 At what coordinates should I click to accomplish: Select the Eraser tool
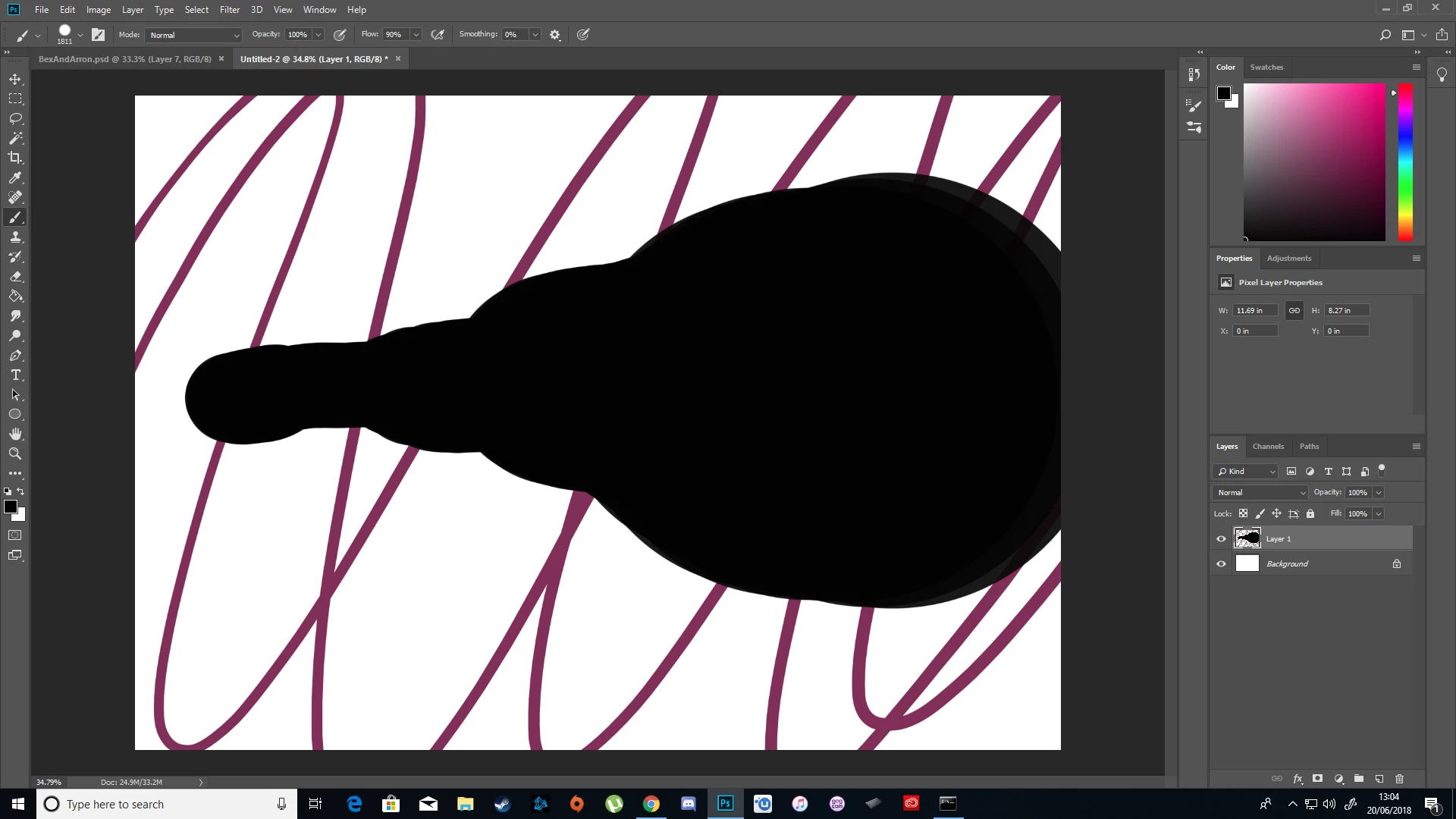[x=15, y=277]
